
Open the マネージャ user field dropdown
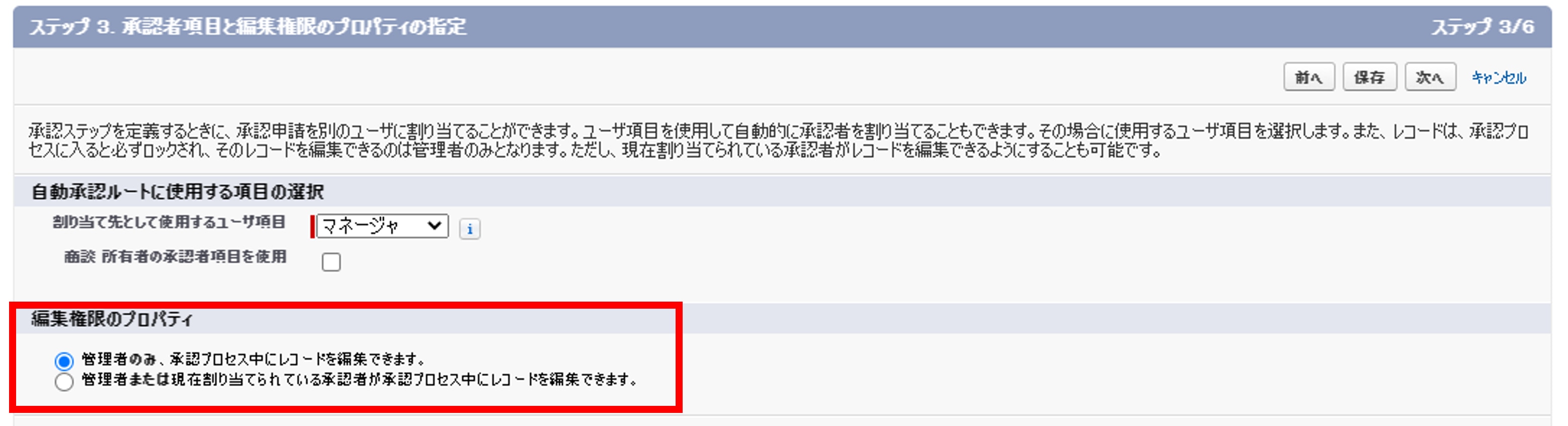click(x=382, y=226)
